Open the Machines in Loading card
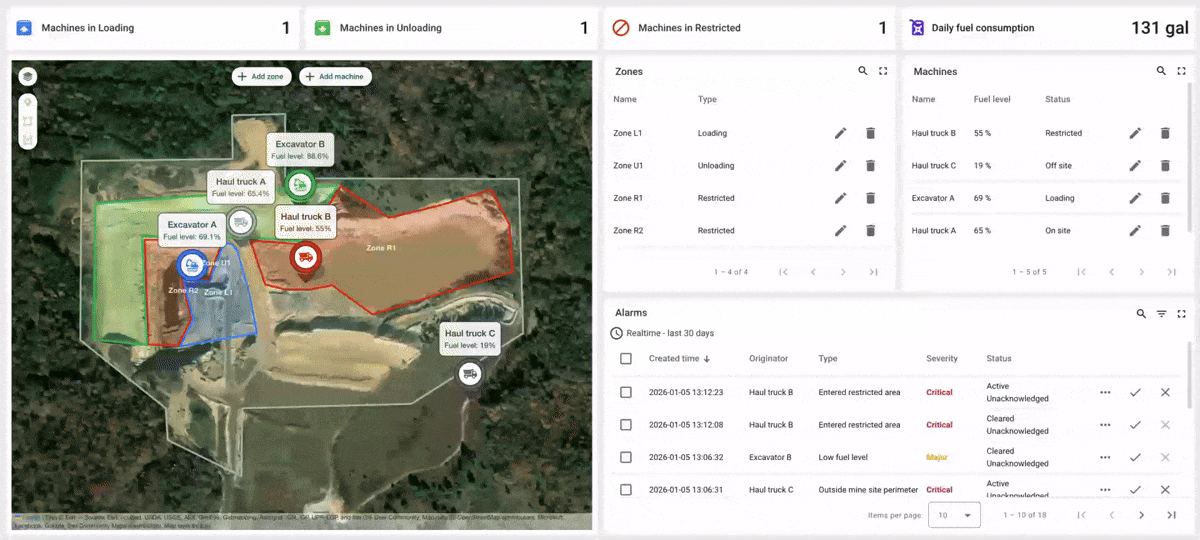 pos(152,28)
